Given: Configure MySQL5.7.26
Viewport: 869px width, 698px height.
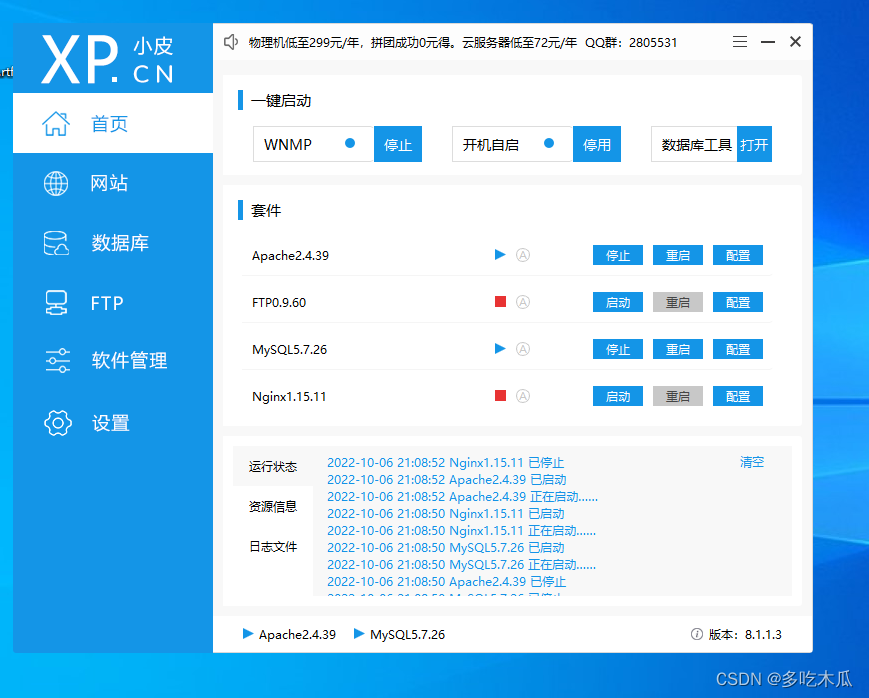Looking at the screenshot, I should coord(738,349).
